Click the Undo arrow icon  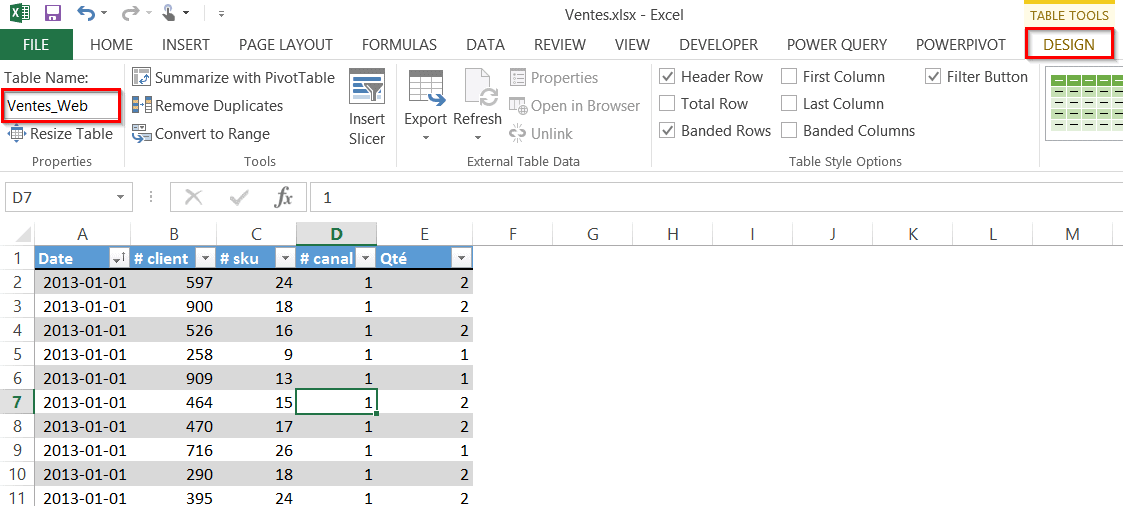[x=86, y=14]
